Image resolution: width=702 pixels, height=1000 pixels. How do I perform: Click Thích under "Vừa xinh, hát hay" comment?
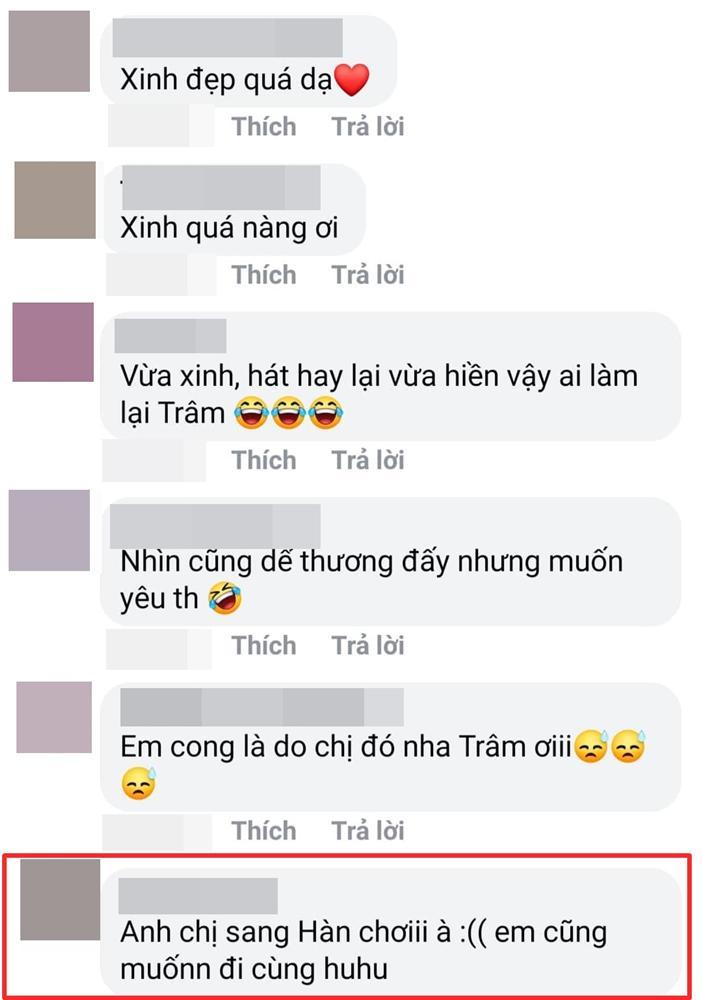point(264,460)
